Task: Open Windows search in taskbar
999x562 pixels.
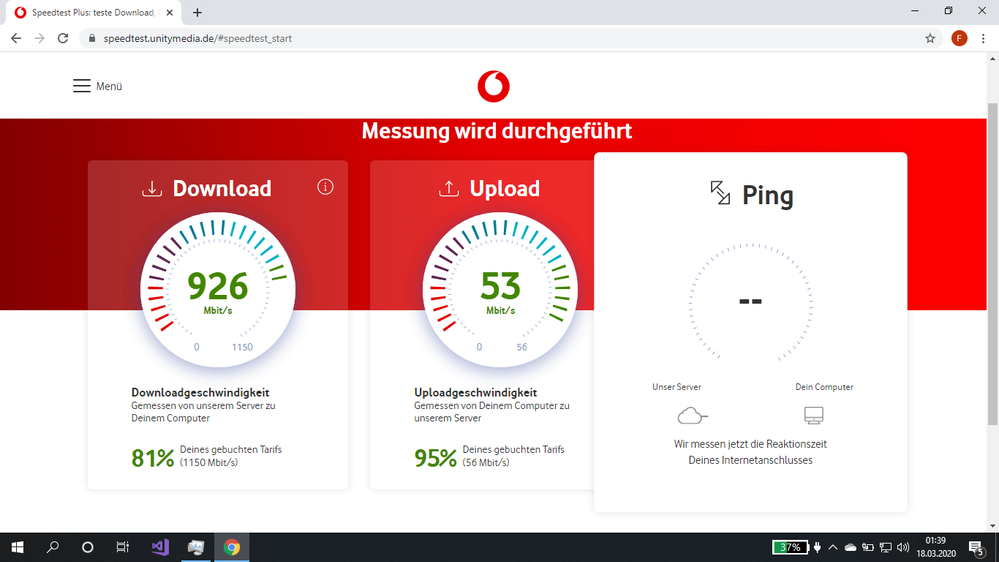Action: [x=53, y=547]
